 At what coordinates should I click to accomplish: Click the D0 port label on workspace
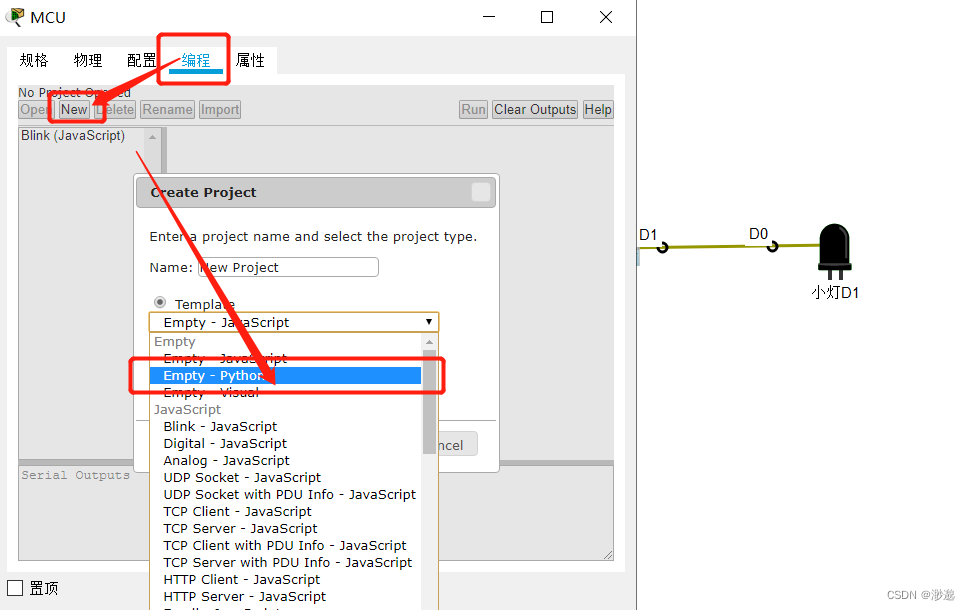[x=758, y=234]
